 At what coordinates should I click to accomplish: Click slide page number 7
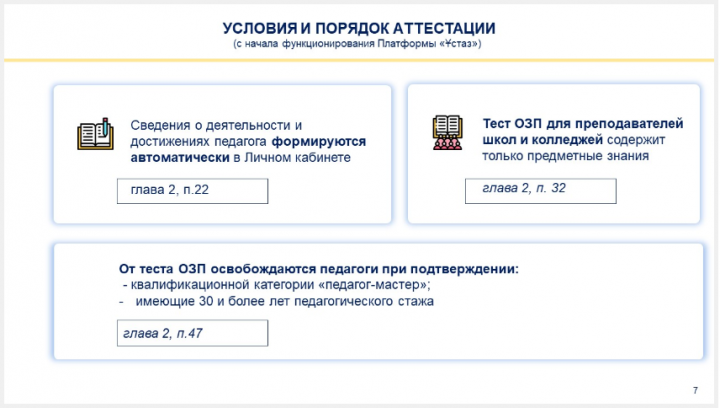click(695, 391)
